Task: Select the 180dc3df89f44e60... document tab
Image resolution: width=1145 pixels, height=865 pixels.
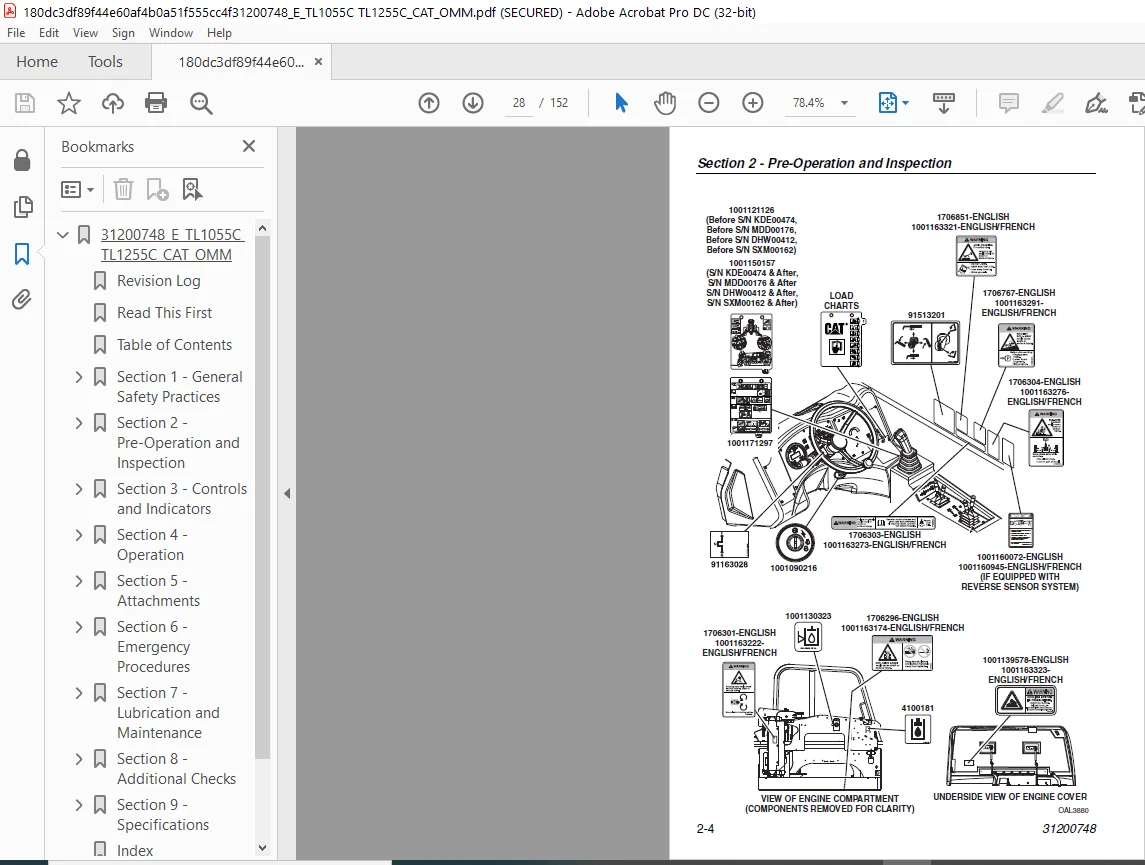Action: pos(241,62)
